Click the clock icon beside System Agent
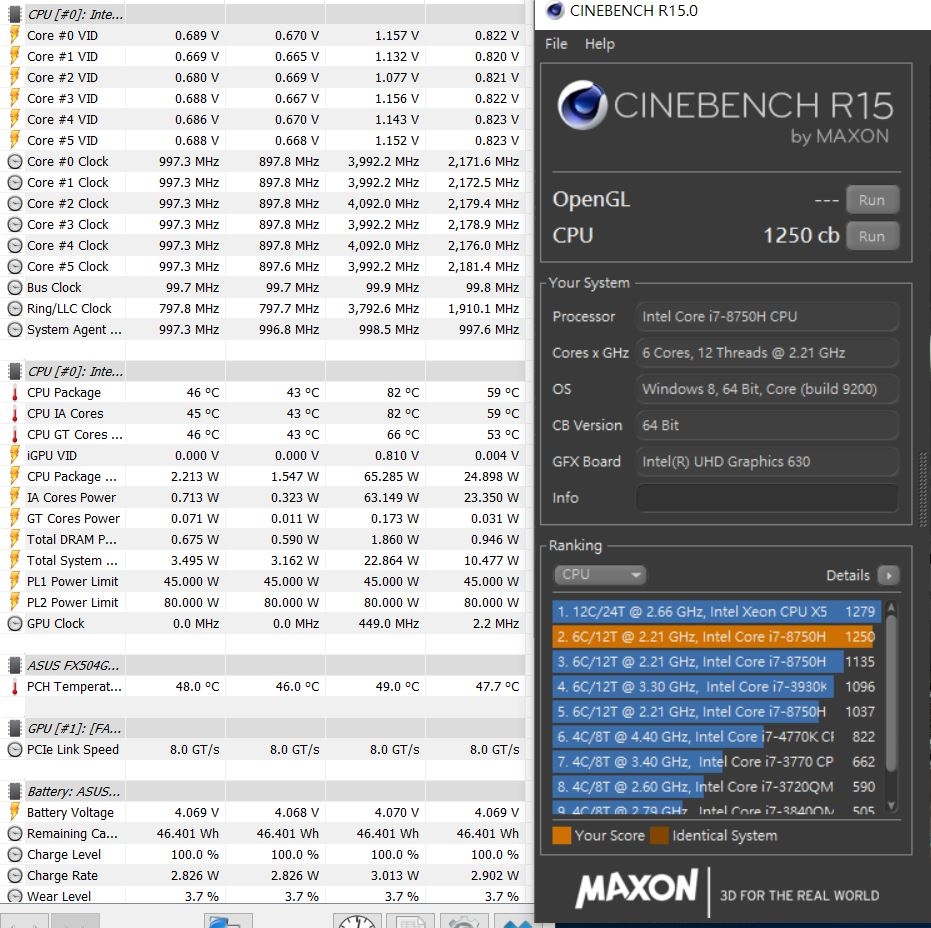 coord(15,330)
